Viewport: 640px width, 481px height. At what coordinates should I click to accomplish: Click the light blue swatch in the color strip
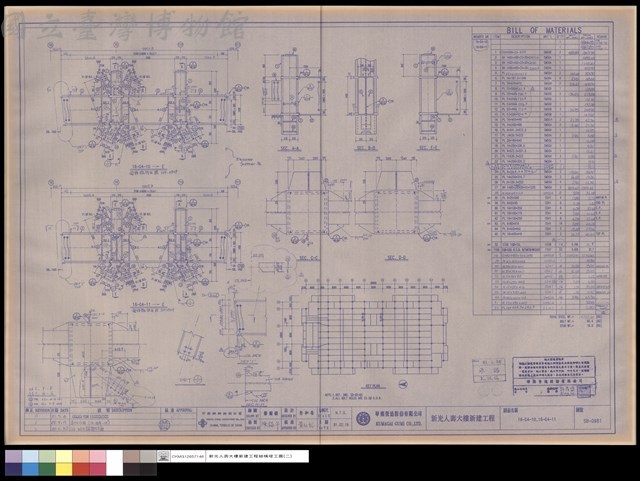30,457
